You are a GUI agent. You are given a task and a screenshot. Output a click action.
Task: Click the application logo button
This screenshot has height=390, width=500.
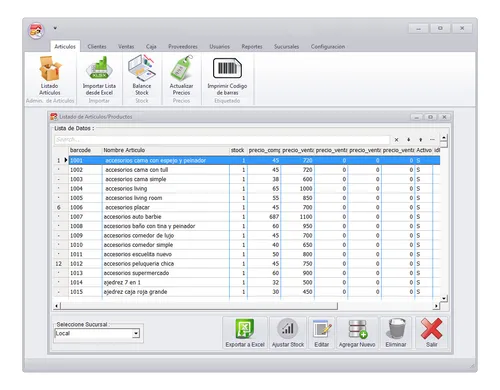coord(36,31)
